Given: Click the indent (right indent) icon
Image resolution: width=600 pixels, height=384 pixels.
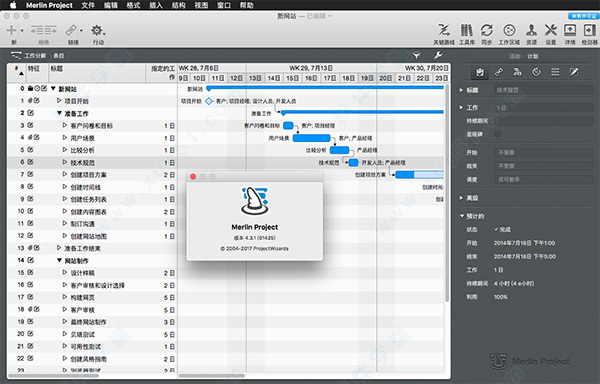Looking at the screenshot, I should point(50,30).
